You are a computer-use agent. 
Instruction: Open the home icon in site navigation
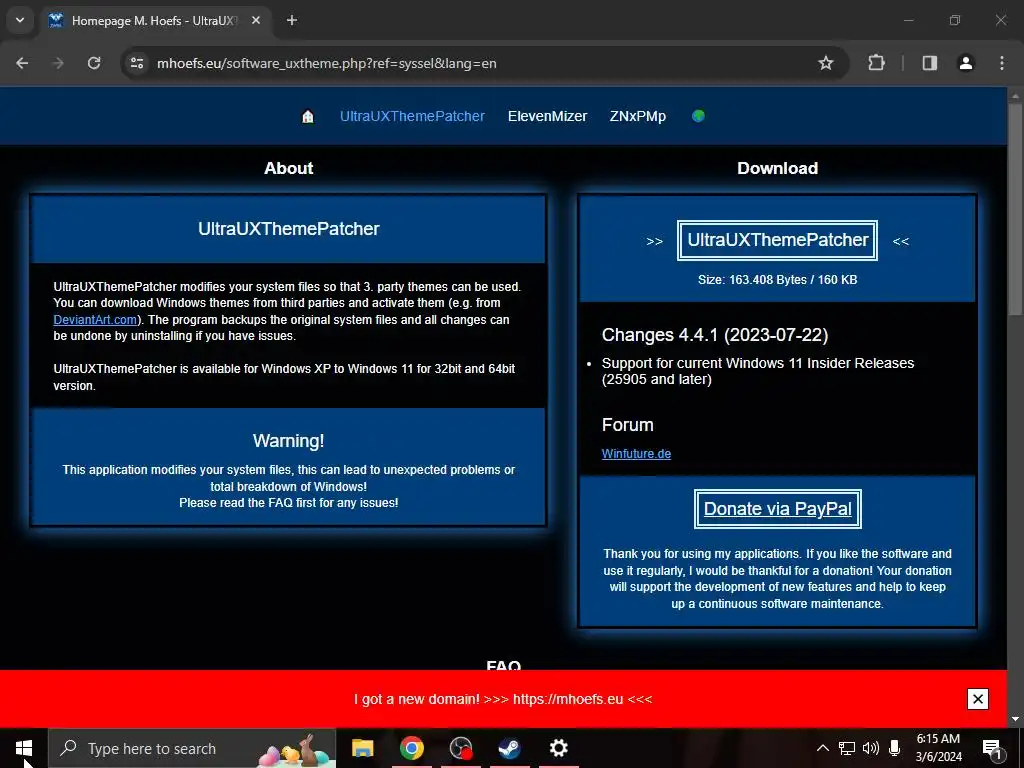(308, 116)
